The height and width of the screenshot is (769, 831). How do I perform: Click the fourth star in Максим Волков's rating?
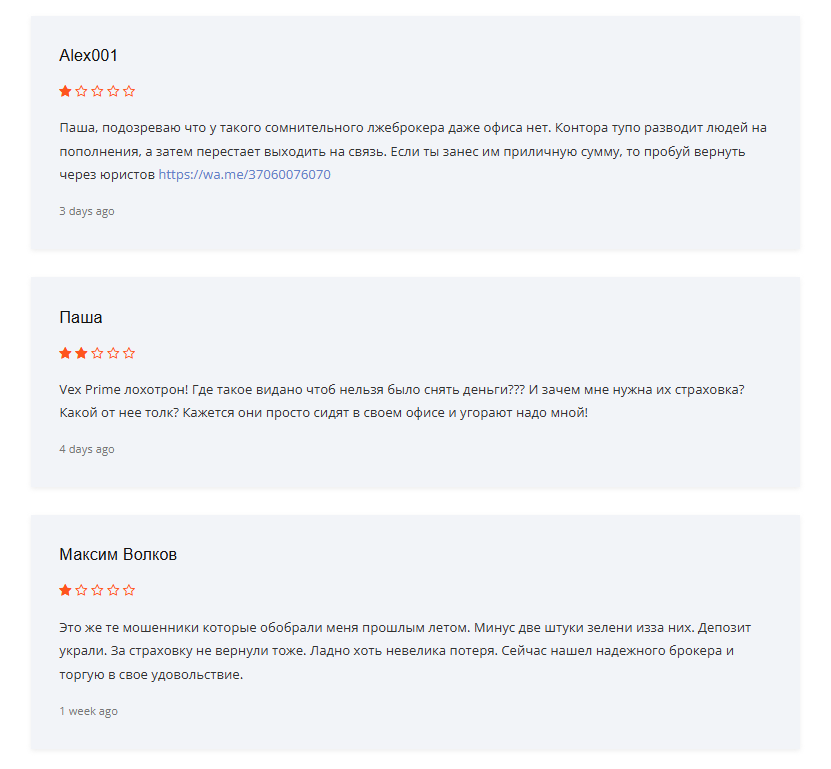(x=113, y=590)
